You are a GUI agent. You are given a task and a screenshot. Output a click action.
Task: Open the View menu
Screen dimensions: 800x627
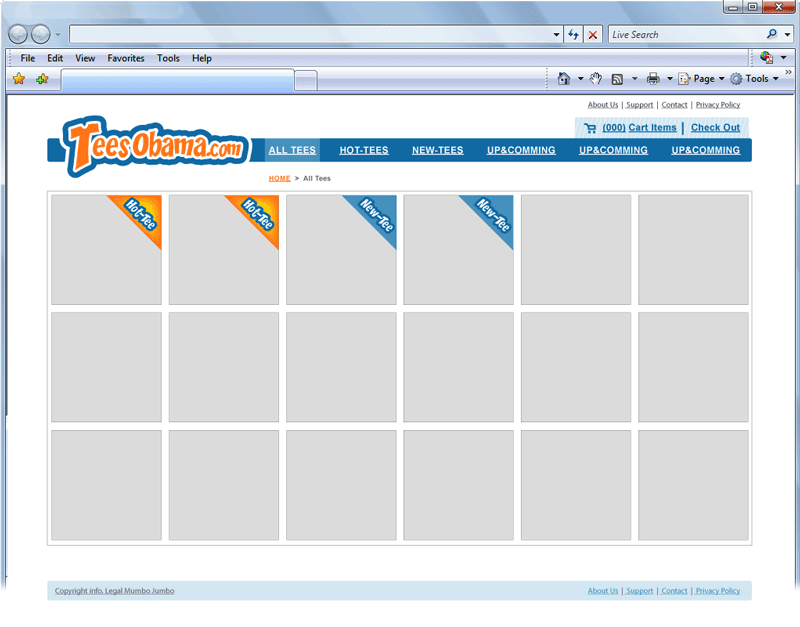[x=85, y=58]
